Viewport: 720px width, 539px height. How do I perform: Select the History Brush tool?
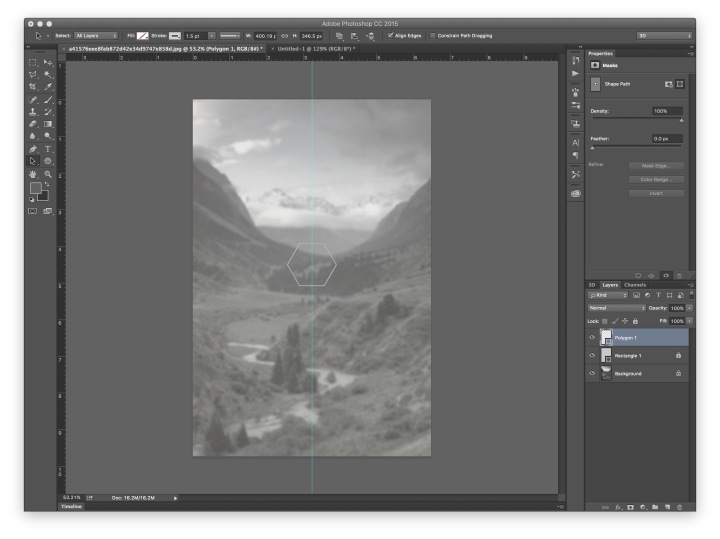pos(48,112)
